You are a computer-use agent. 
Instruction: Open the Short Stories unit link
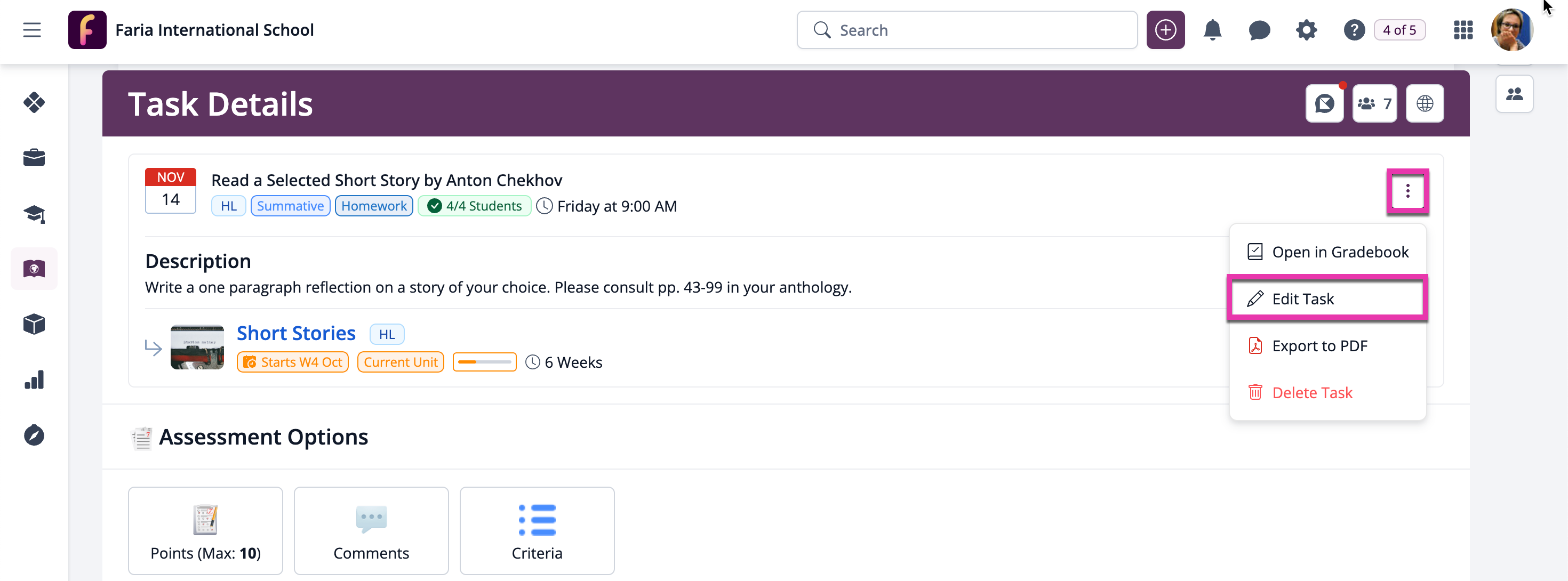click(296, 333)
